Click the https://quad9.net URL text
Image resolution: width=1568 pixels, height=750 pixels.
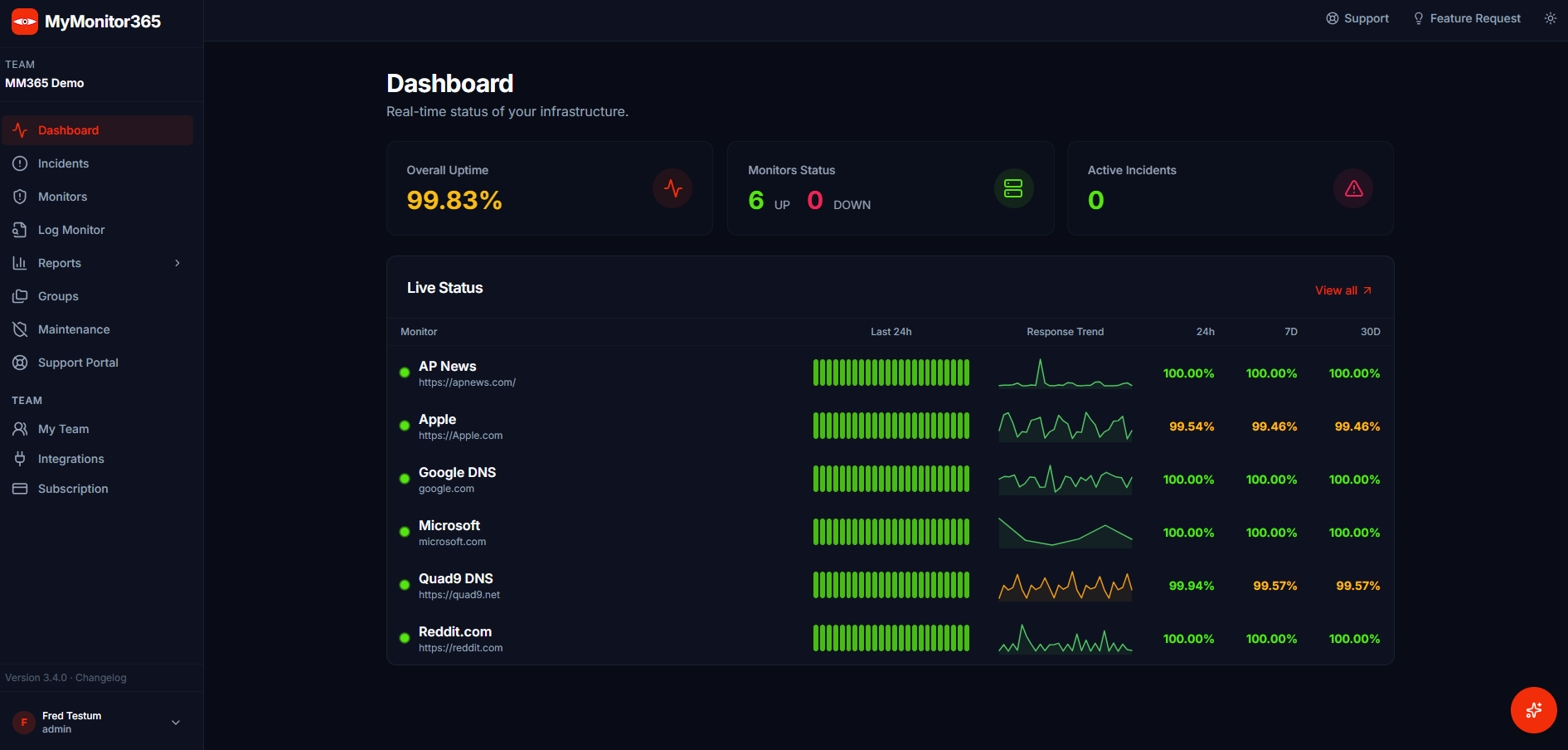click(459, 595)
